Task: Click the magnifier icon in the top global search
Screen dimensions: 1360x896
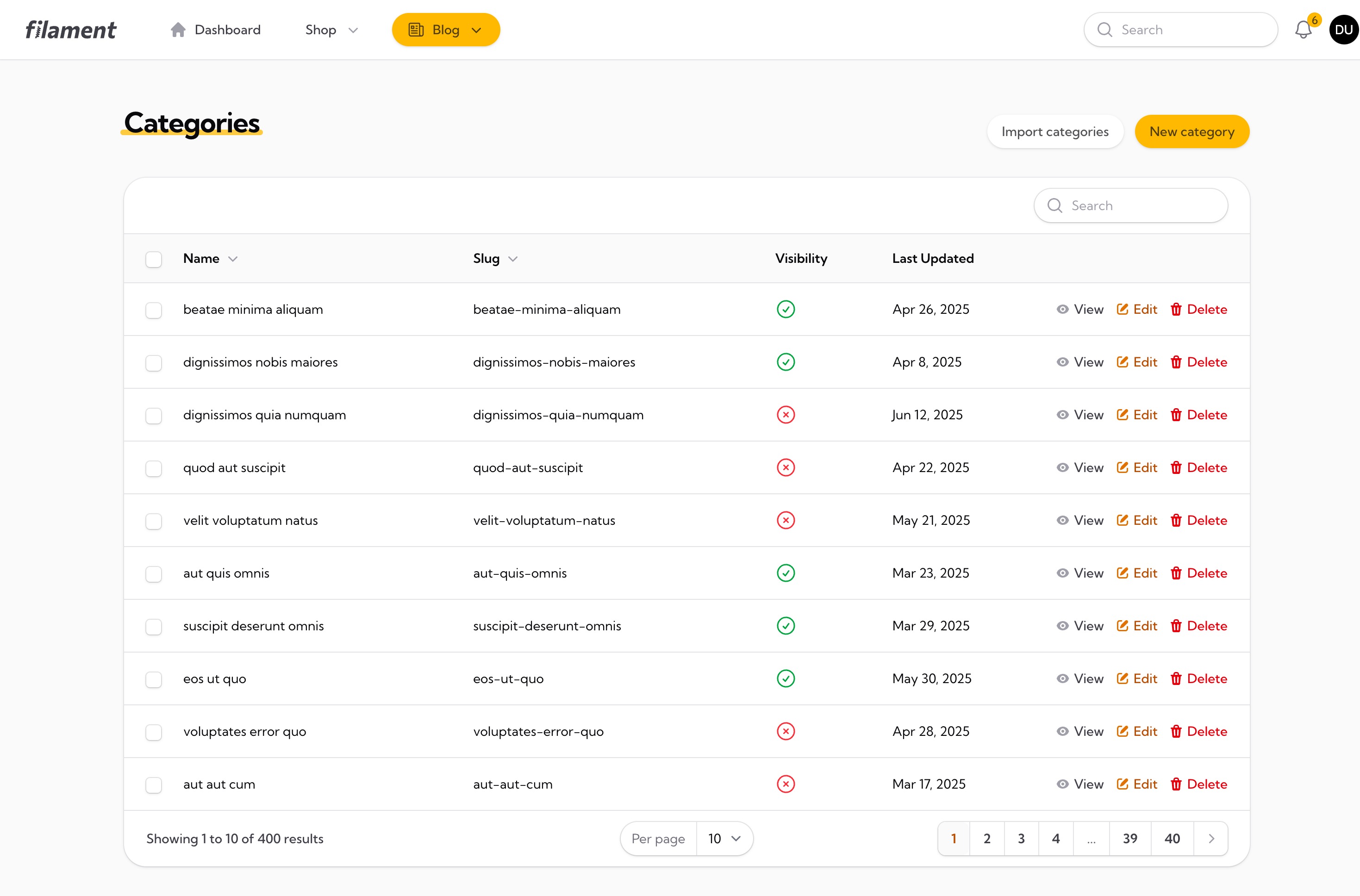Action: click(x=1104, y=30)
